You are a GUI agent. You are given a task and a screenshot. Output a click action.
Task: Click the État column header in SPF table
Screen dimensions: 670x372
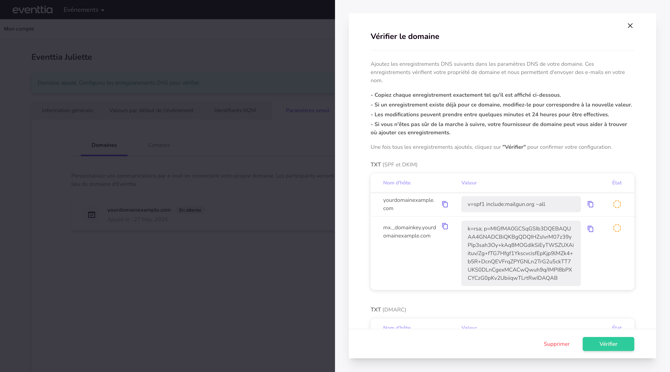coord(617,183)
